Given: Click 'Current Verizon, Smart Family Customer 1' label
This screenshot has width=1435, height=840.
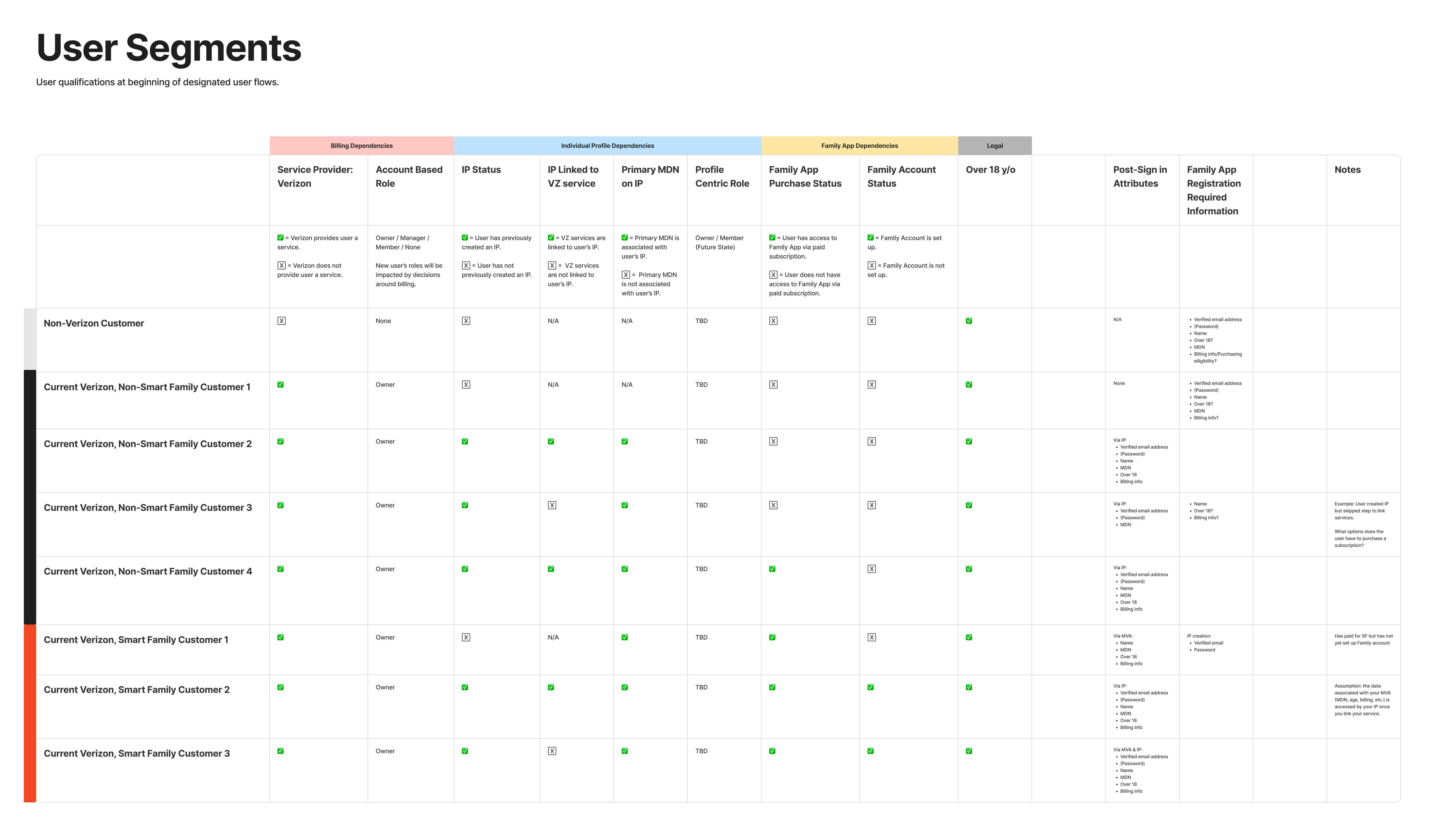Looking at the screenshot, I should 136,640.
